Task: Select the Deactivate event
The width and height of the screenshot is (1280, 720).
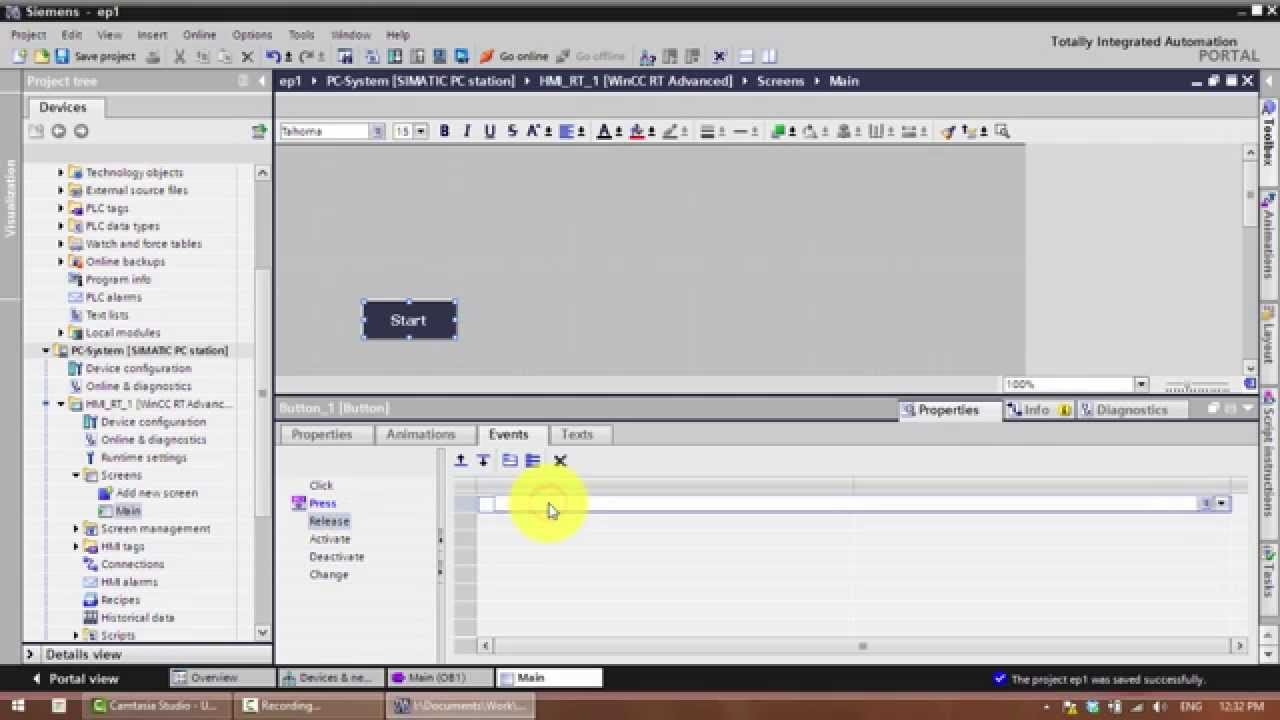Action: [337, 557]
